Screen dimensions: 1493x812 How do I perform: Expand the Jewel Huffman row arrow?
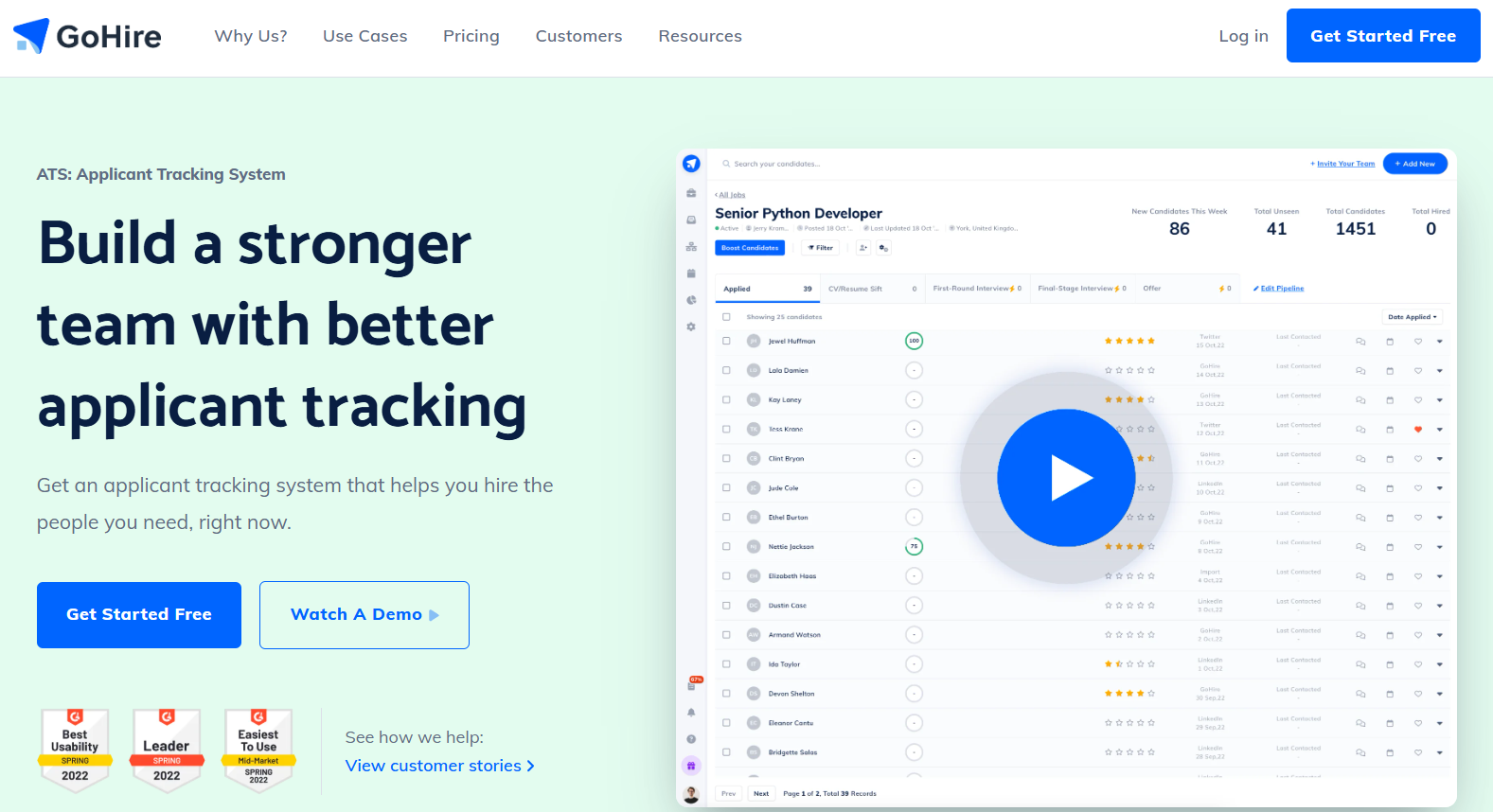1440,342
